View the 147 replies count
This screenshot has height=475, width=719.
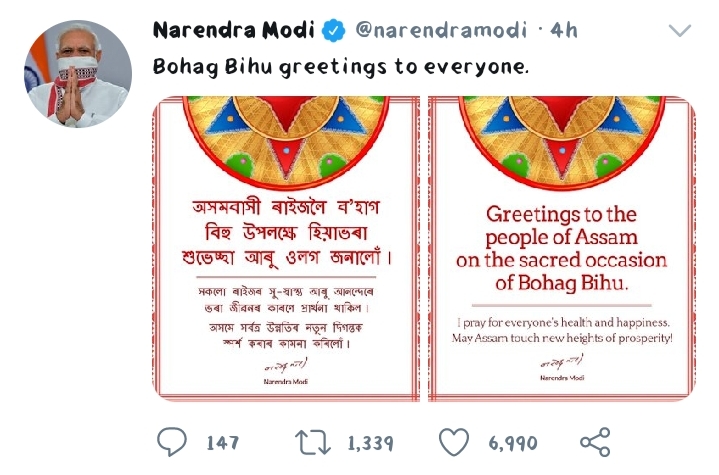[222, 443]
